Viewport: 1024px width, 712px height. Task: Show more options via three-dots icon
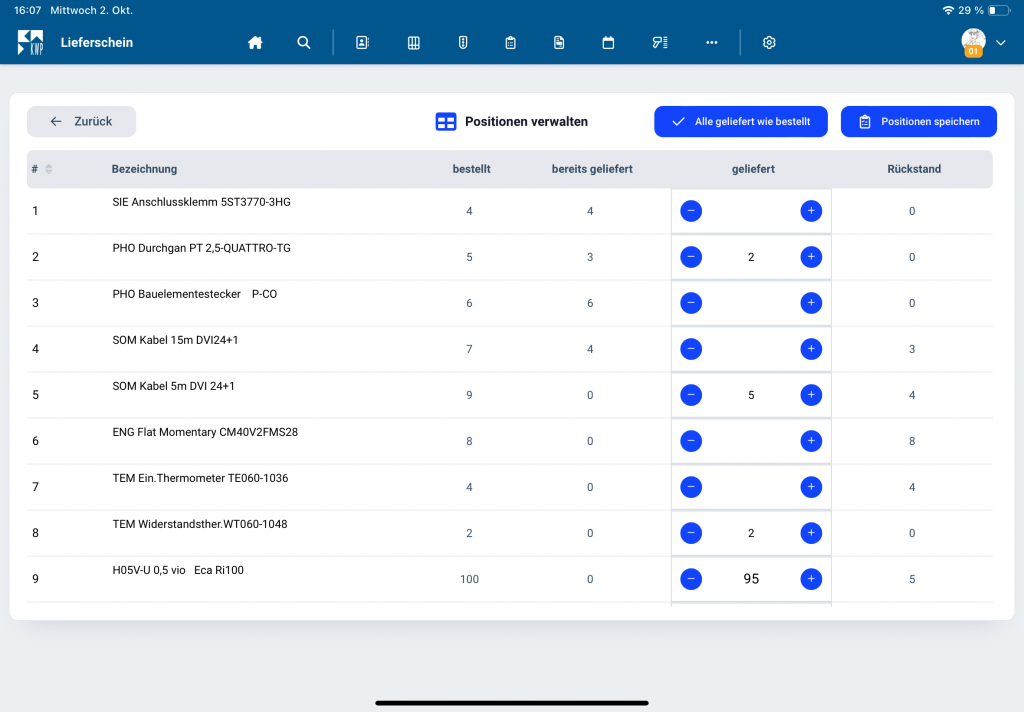pyautogui.click(x=712, y=42)
